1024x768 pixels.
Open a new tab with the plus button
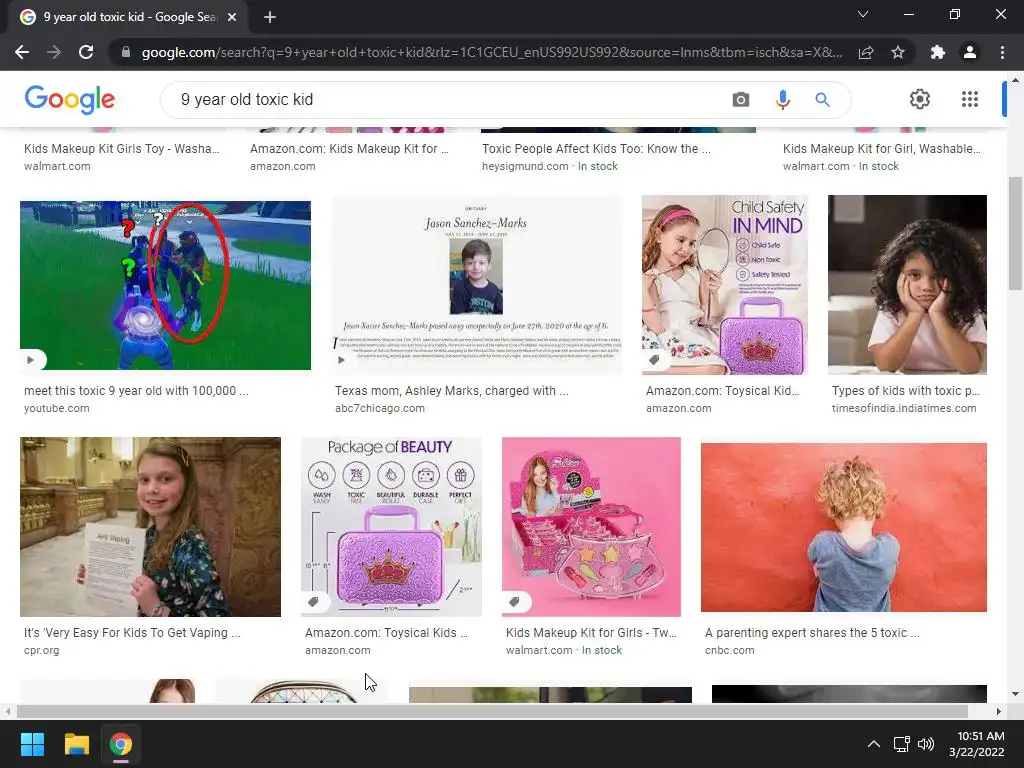point(270,17)
